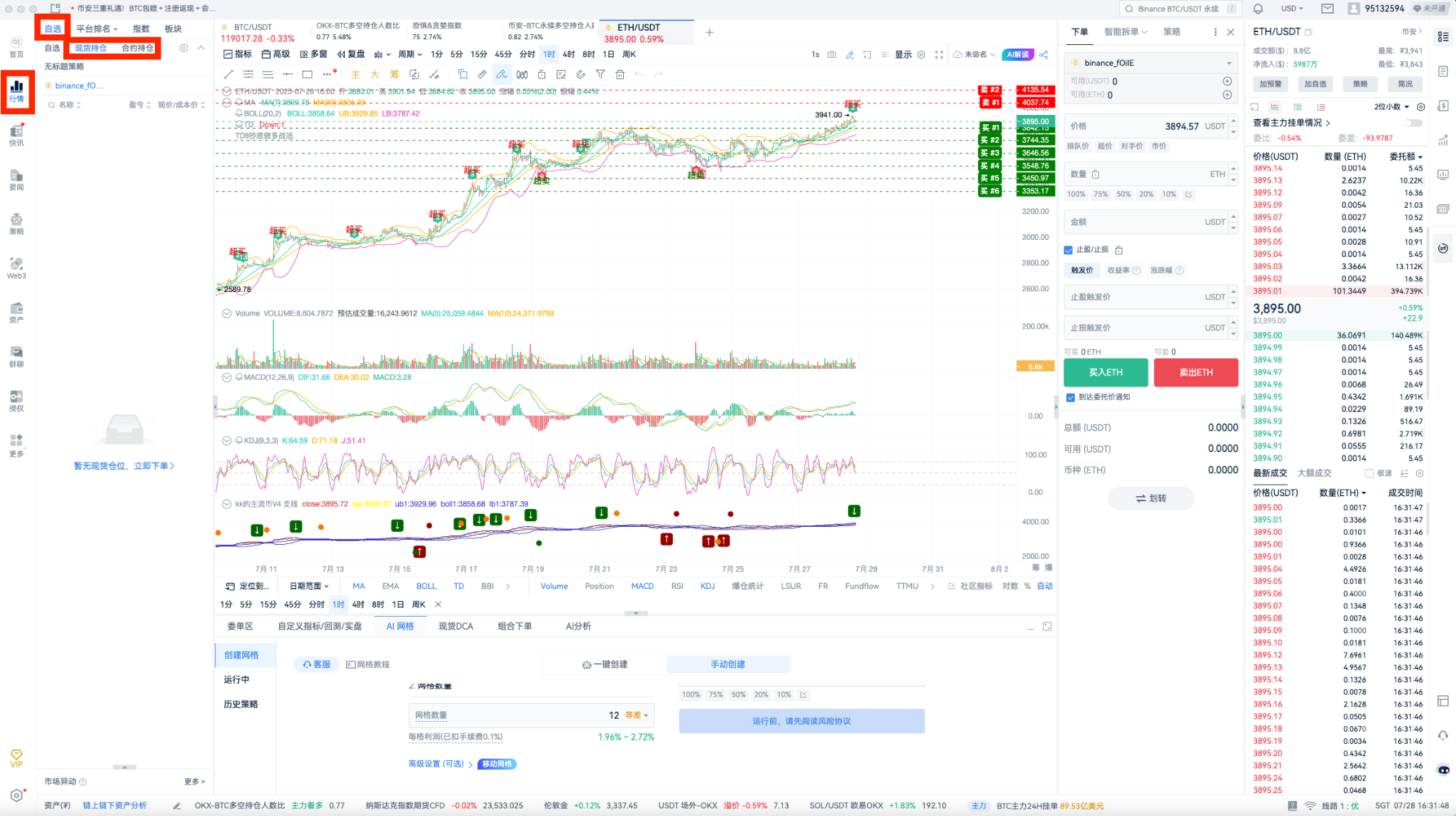
Task: Open the mail envelope icon
Action: coord(1328,9)
